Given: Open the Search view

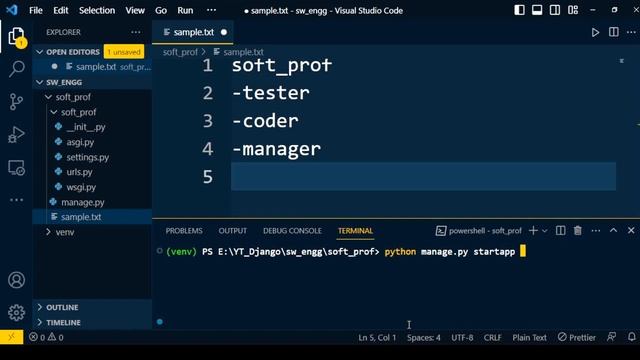Looking at the screenshot, I should pyautogui.click(x=16, y=69).
